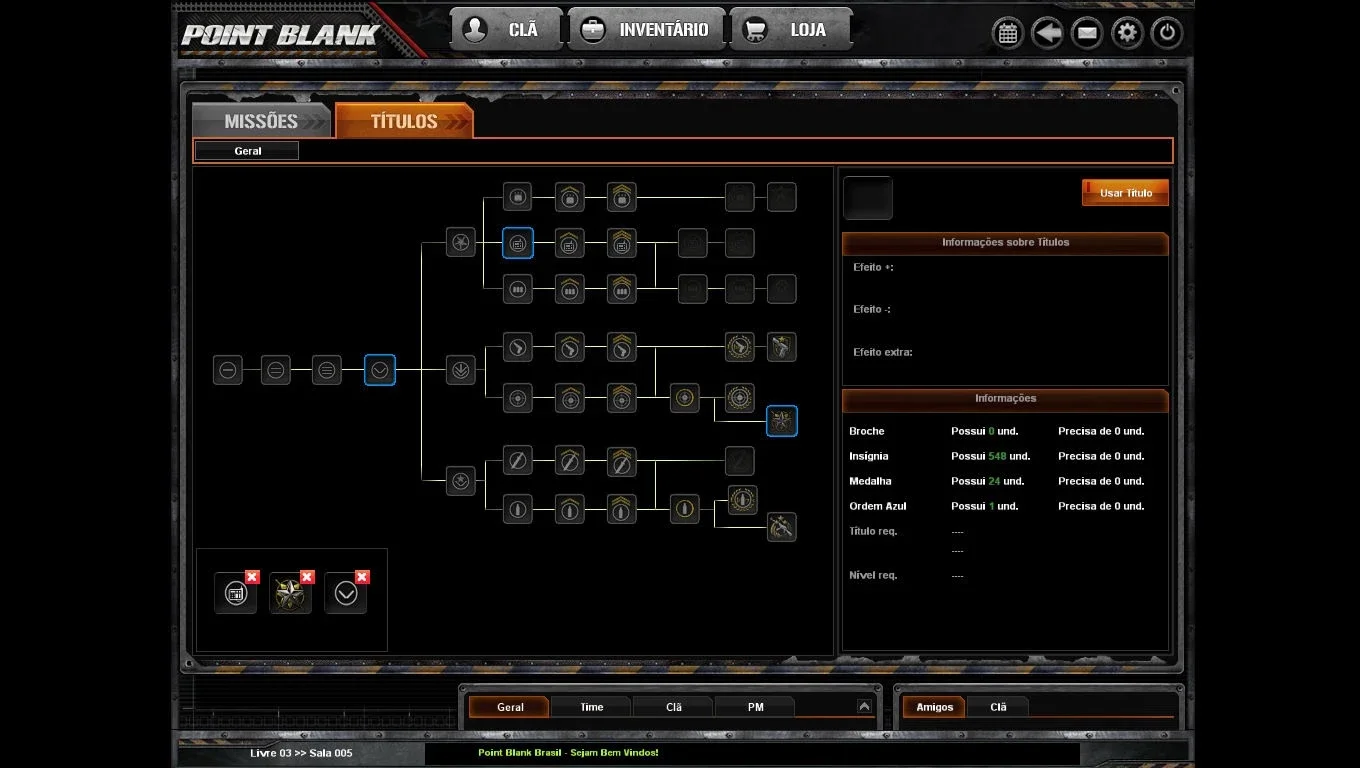Viewport: 1360px width, 768px height.
Task: Select the starburst branch title icon
Action: (460, 241)
